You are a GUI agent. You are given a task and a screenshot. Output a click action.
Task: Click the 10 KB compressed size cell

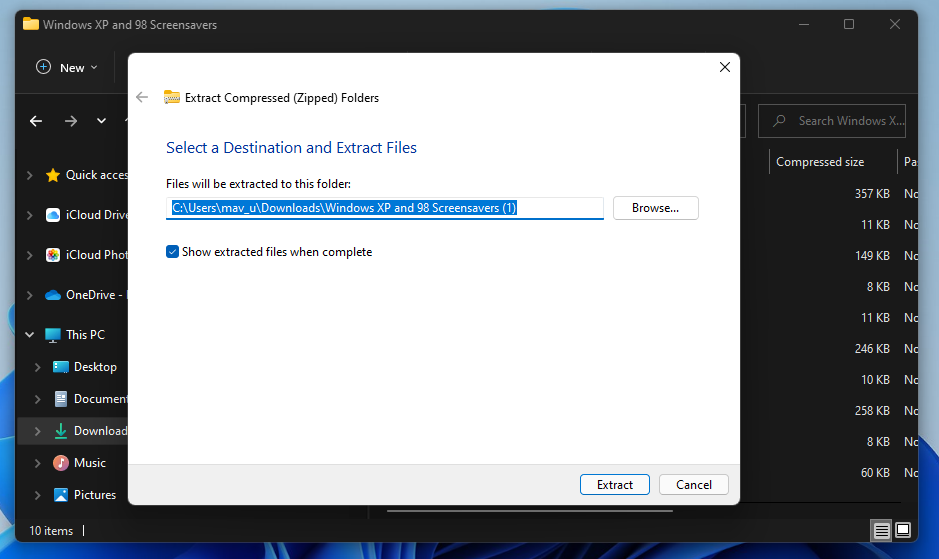(x=875, y=380)
